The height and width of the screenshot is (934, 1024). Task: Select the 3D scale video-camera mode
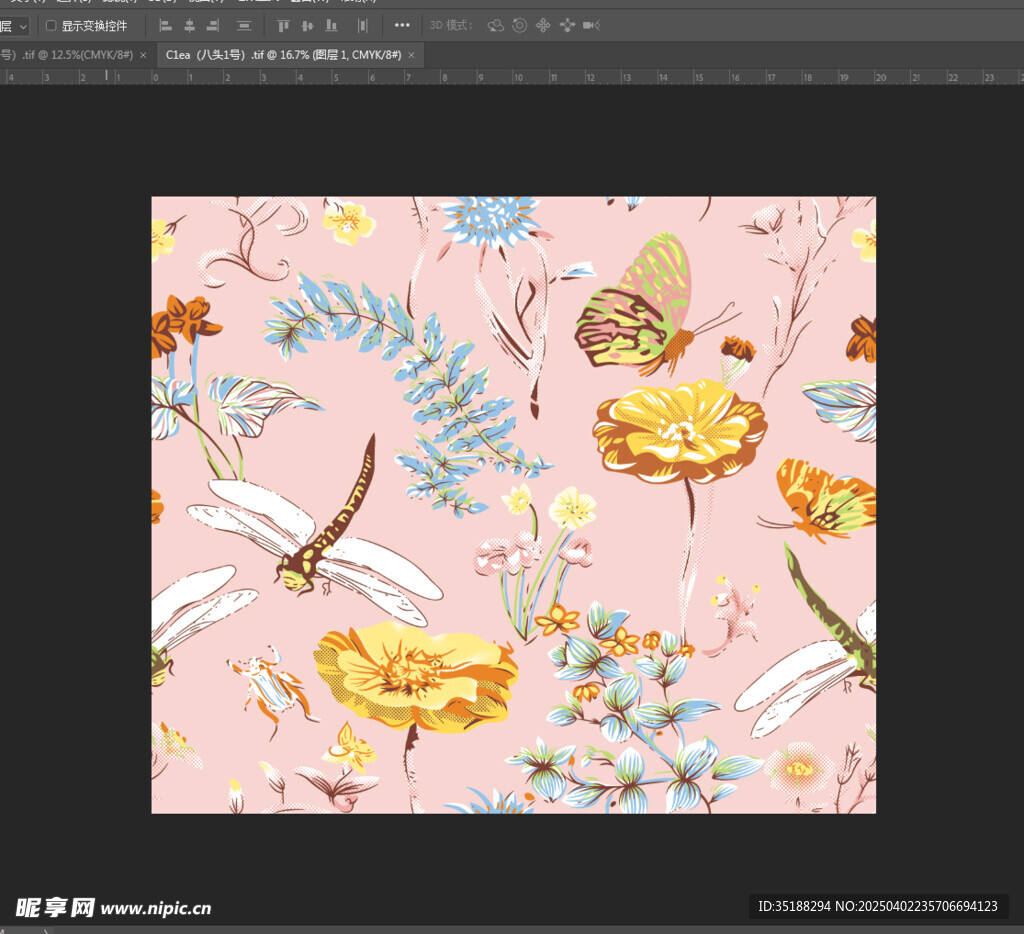(592, 25)
